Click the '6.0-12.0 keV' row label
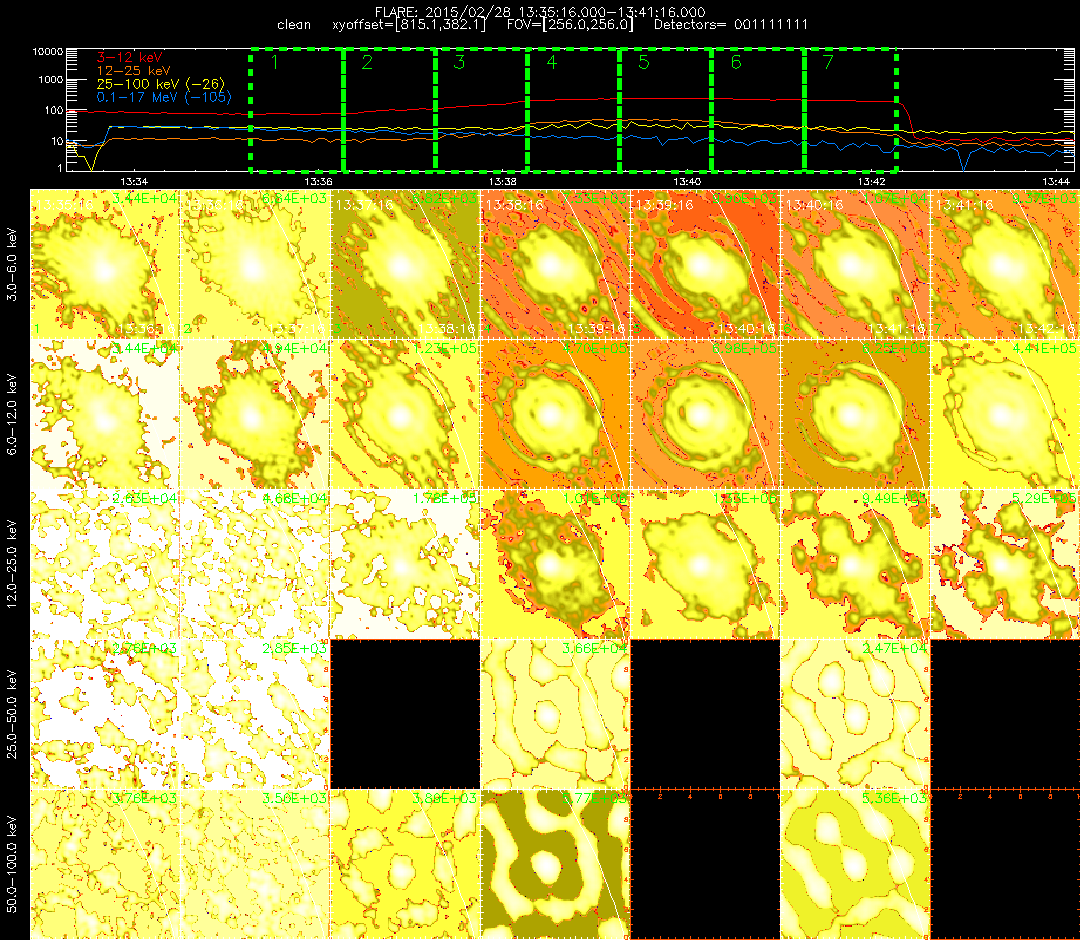The image size is (1080, 940). coord(12,414)
